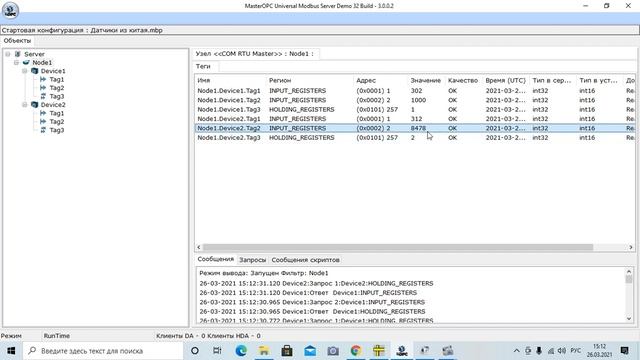Select row Node1.Device1.Tag1 in table

coord(415,91)
